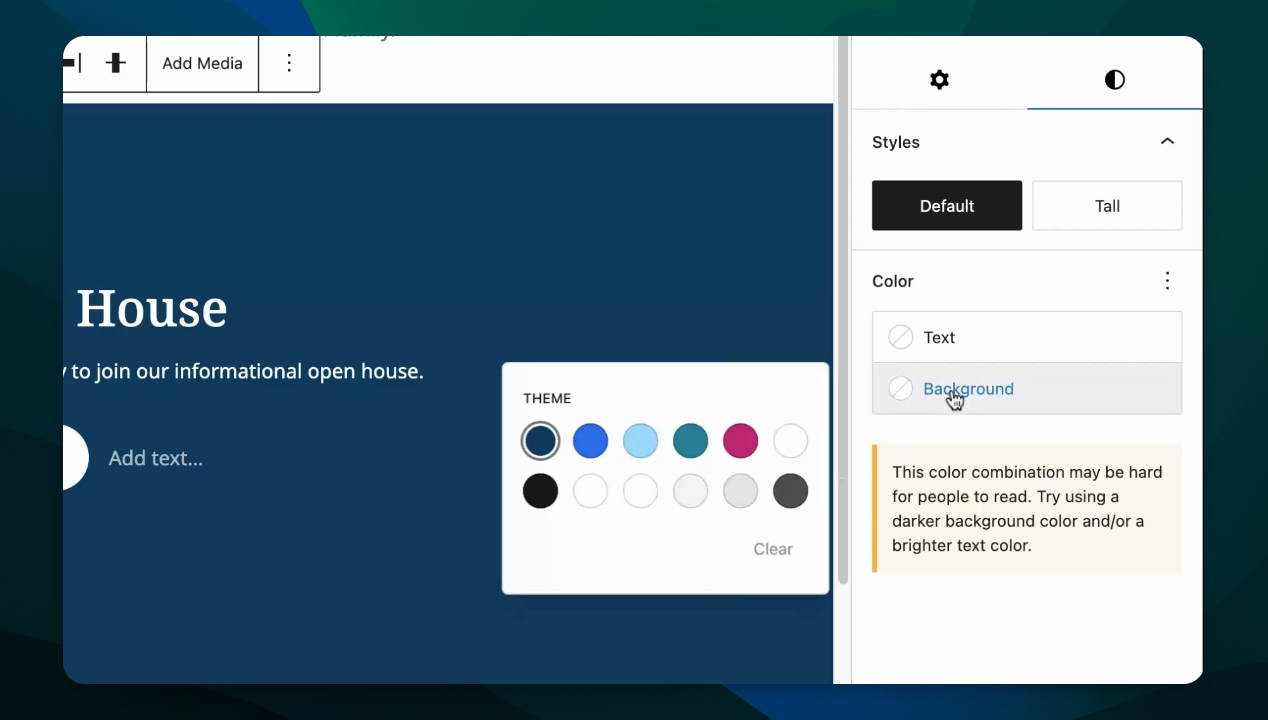Pick the light sky blue swatch
1268x720 pixels.
click(x=641, y=441)
